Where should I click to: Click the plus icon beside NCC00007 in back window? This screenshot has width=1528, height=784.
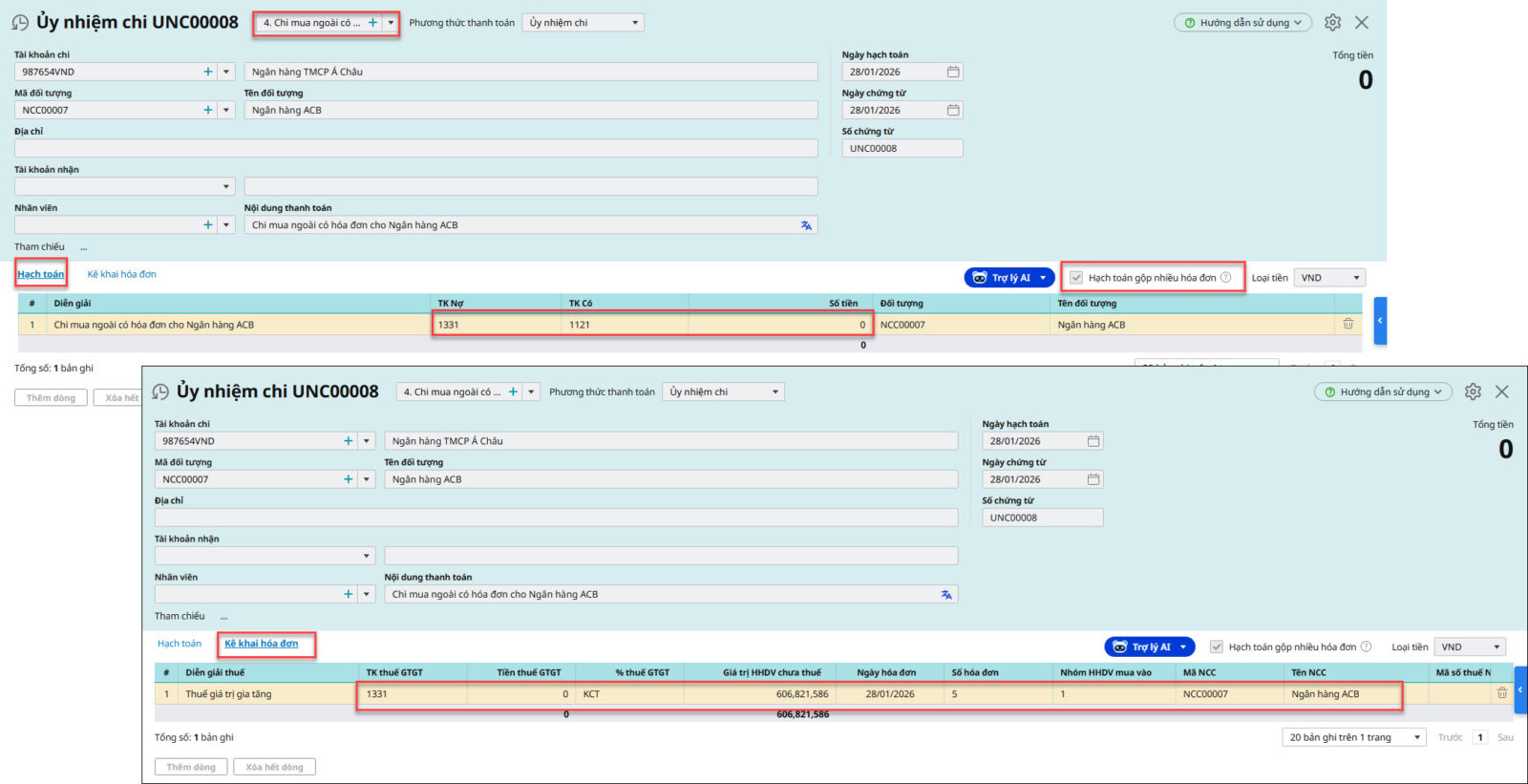[x=208, y=110]
